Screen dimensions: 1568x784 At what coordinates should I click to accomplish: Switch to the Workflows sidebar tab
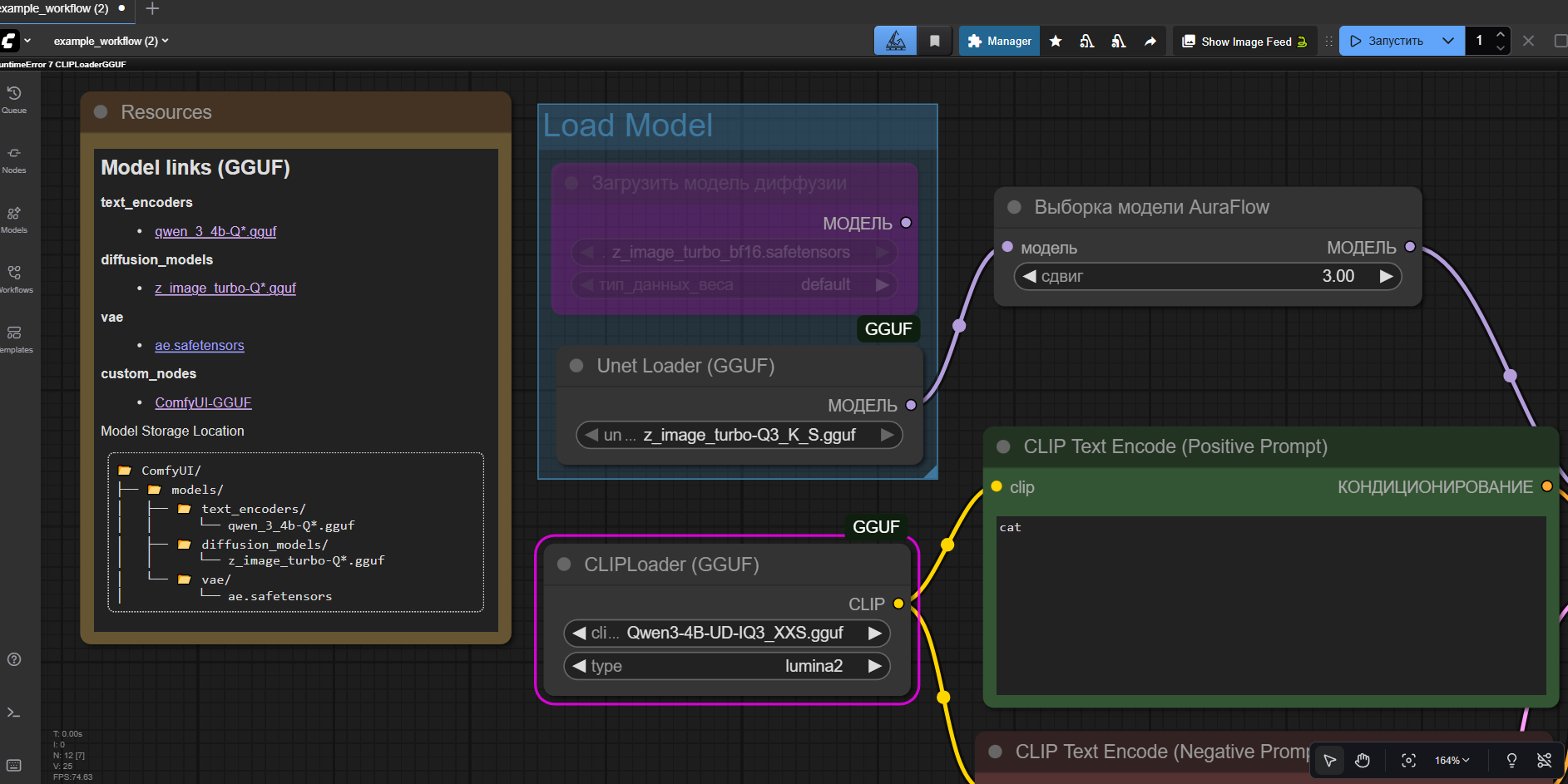[x=14, y=279]
